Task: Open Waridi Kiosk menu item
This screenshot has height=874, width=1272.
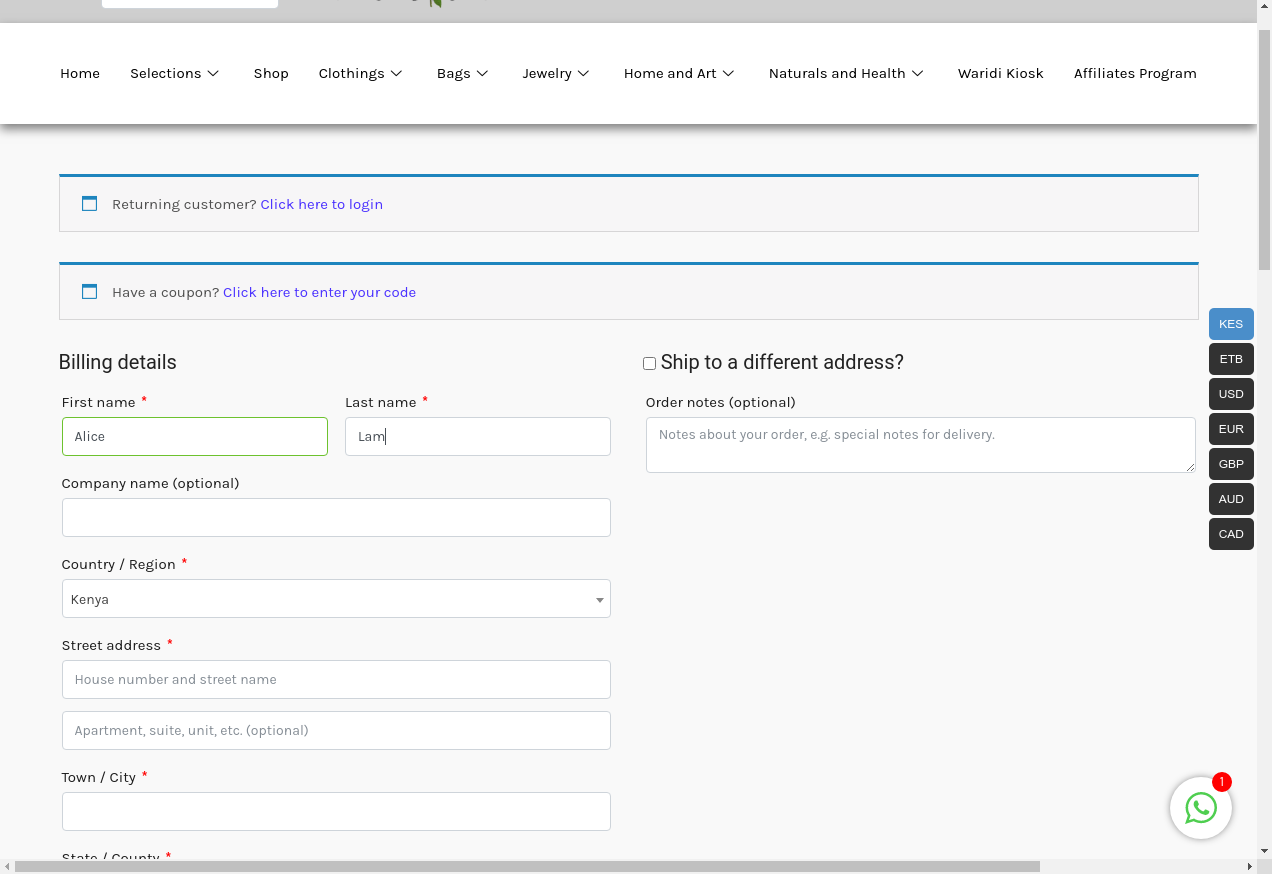Action: click(1000, 73)
